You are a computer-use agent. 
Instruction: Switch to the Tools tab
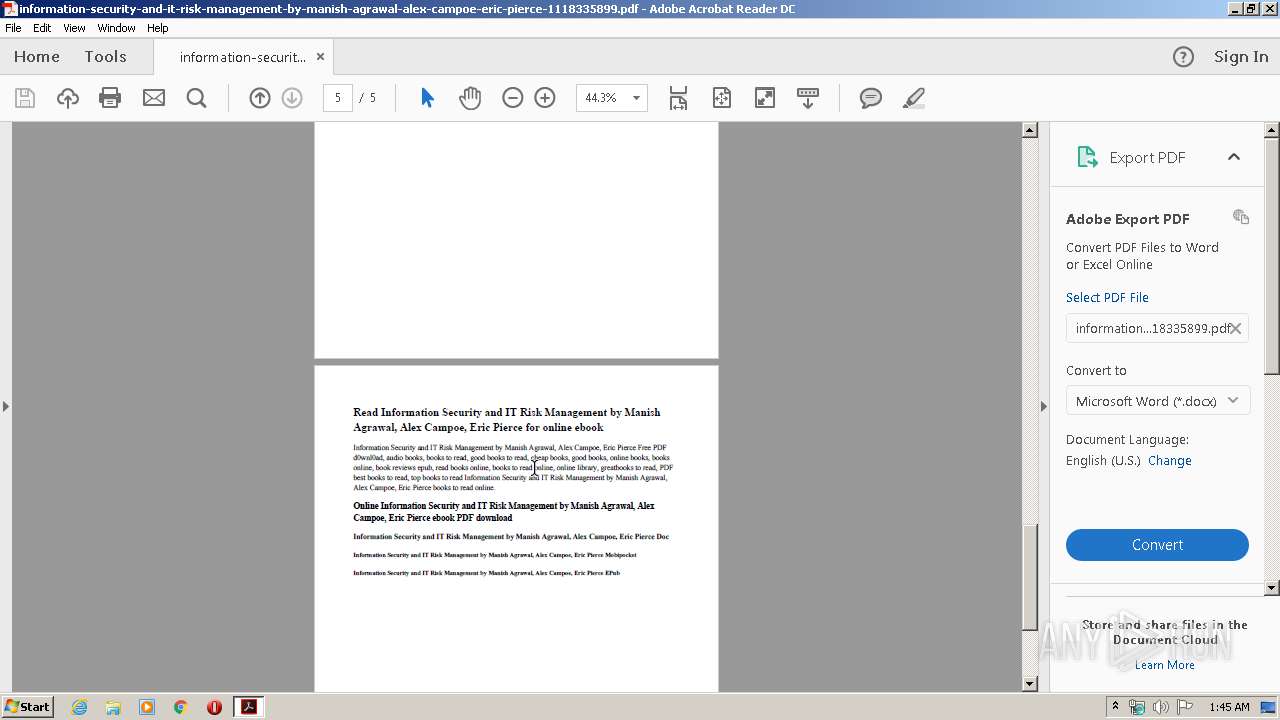[105, 57]
